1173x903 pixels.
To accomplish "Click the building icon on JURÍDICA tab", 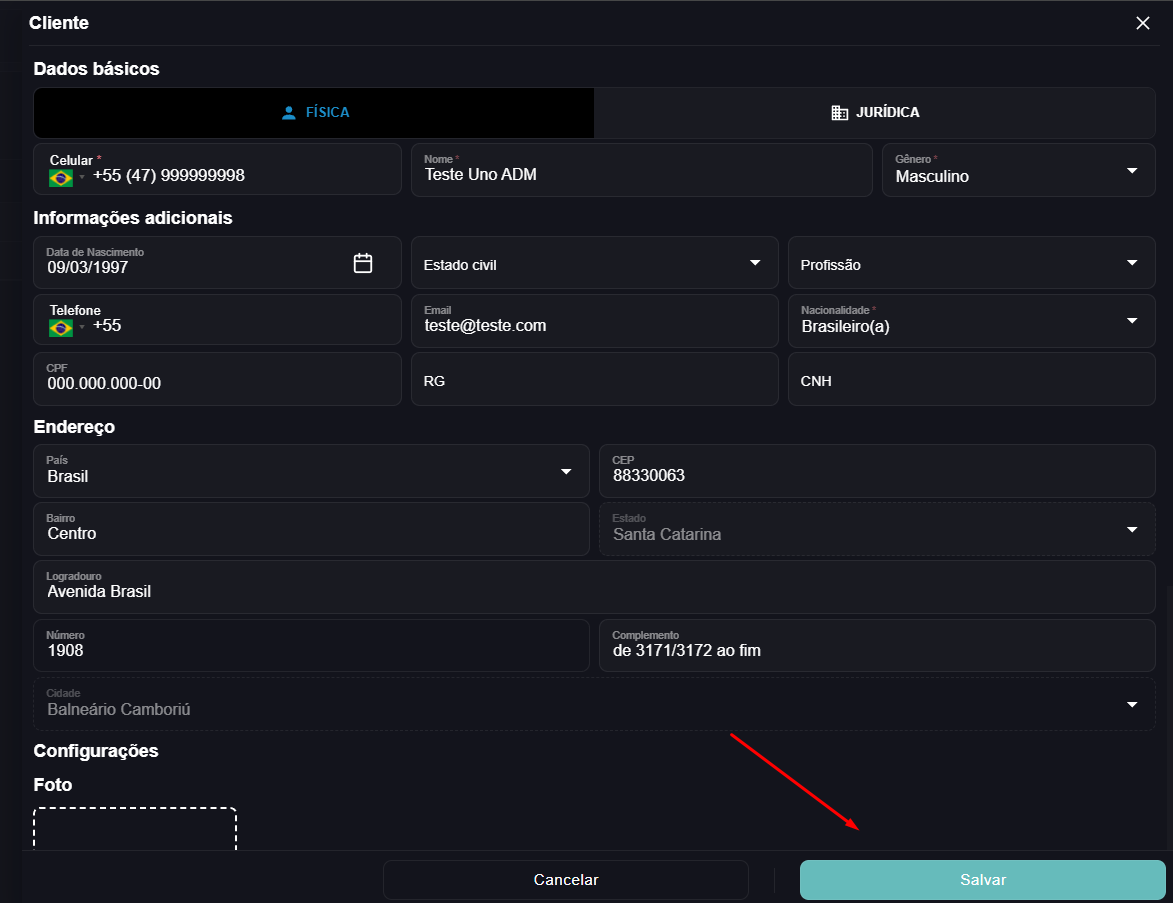I will click(x=839, y=113).
